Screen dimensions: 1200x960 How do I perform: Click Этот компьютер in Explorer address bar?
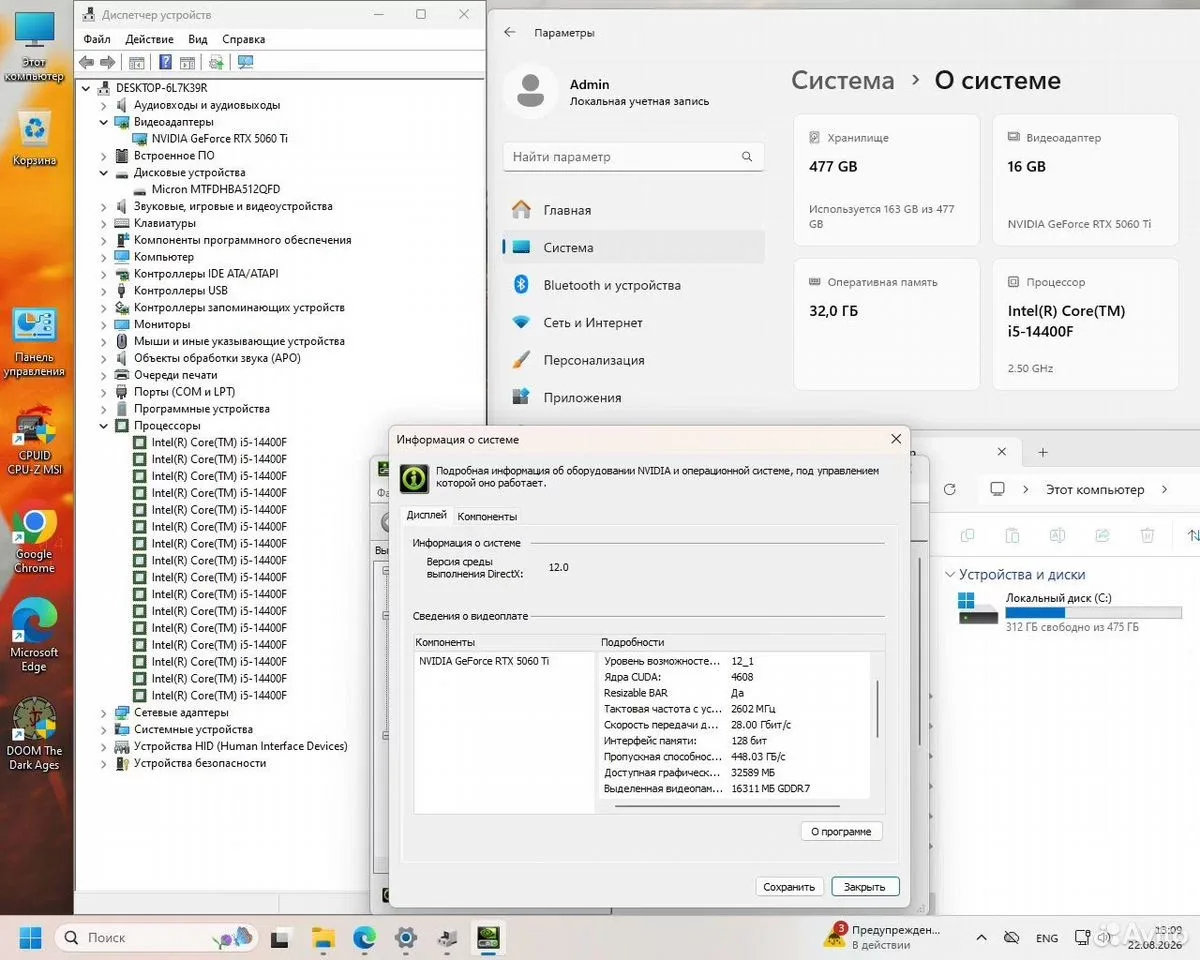tap(1095, 490)
